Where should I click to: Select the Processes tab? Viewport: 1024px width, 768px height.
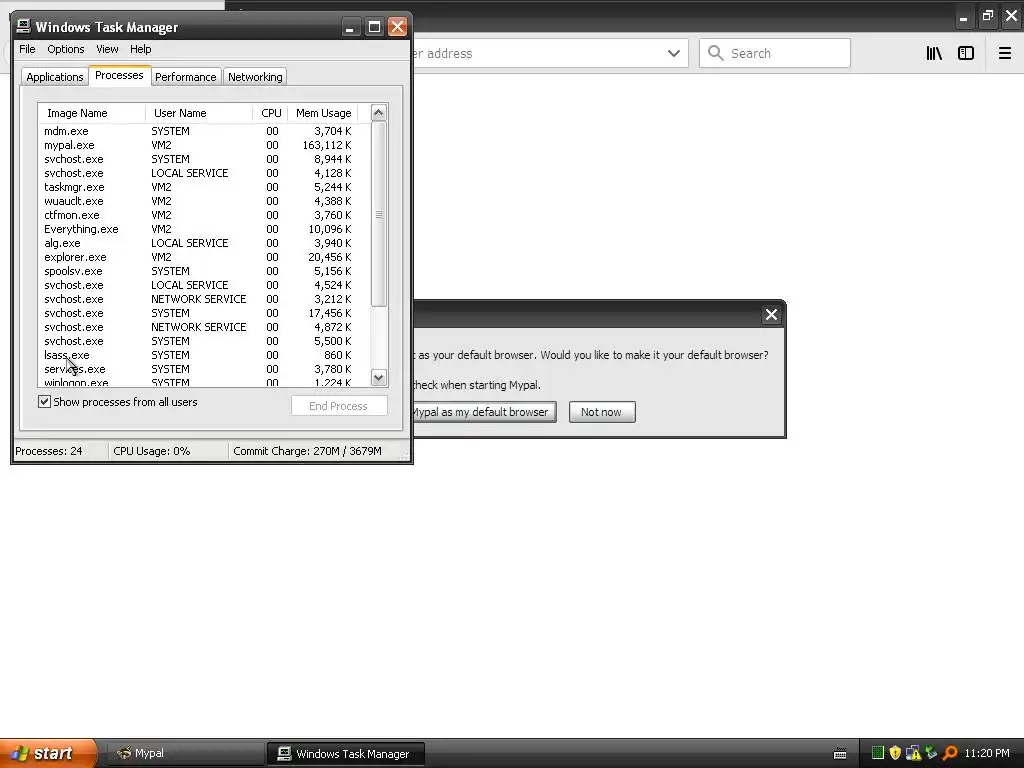pyautogui.click(x=119, y=75)
